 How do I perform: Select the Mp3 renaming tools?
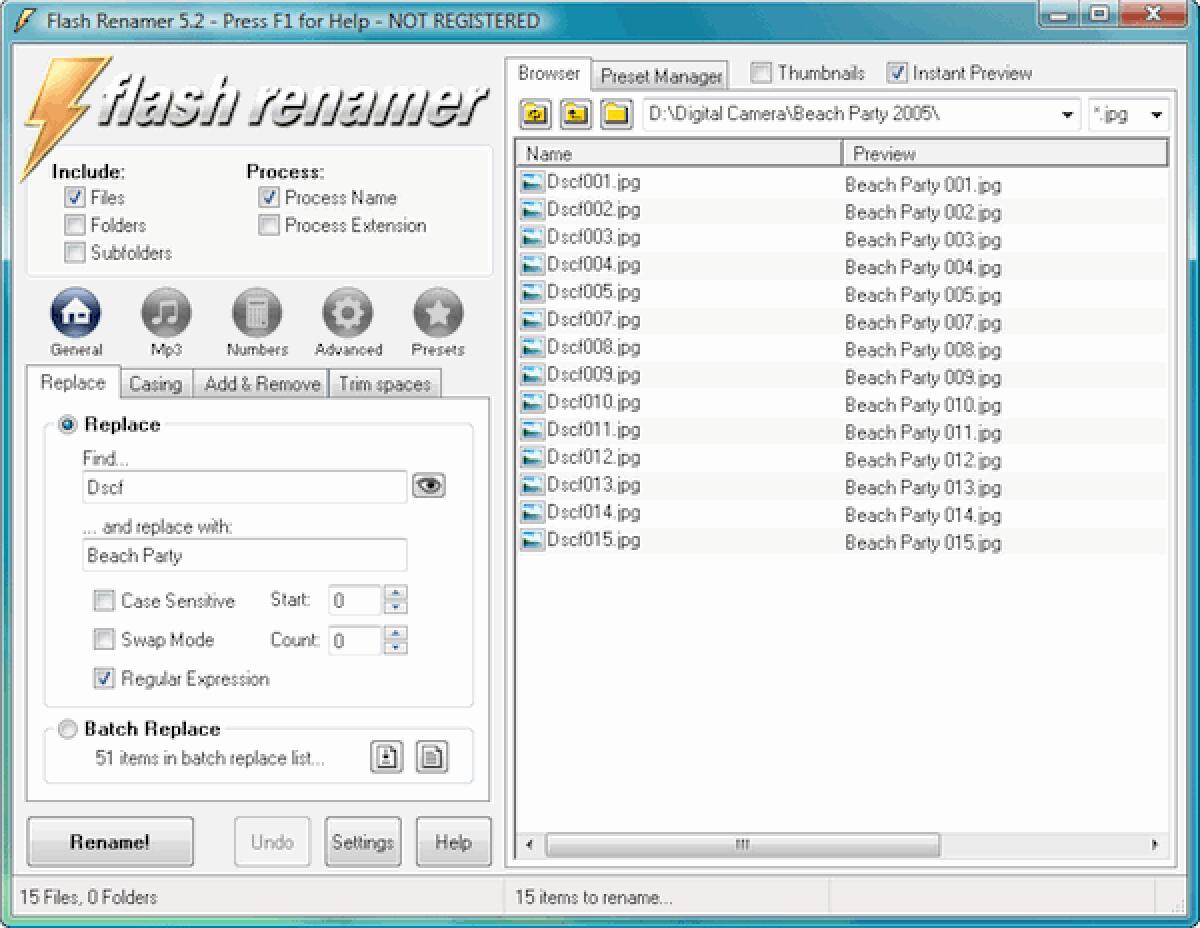pos(166,313)
